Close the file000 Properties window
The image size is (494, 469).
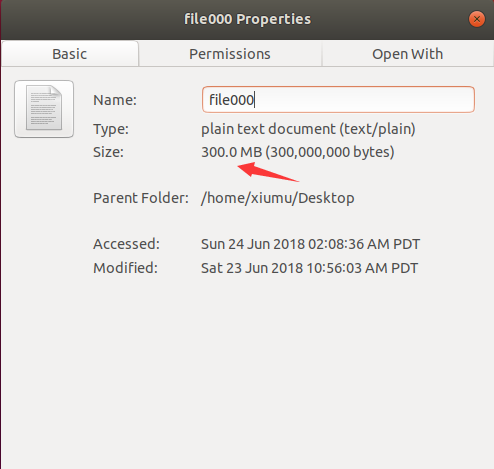pyautogui.click(x=477, y=19)
